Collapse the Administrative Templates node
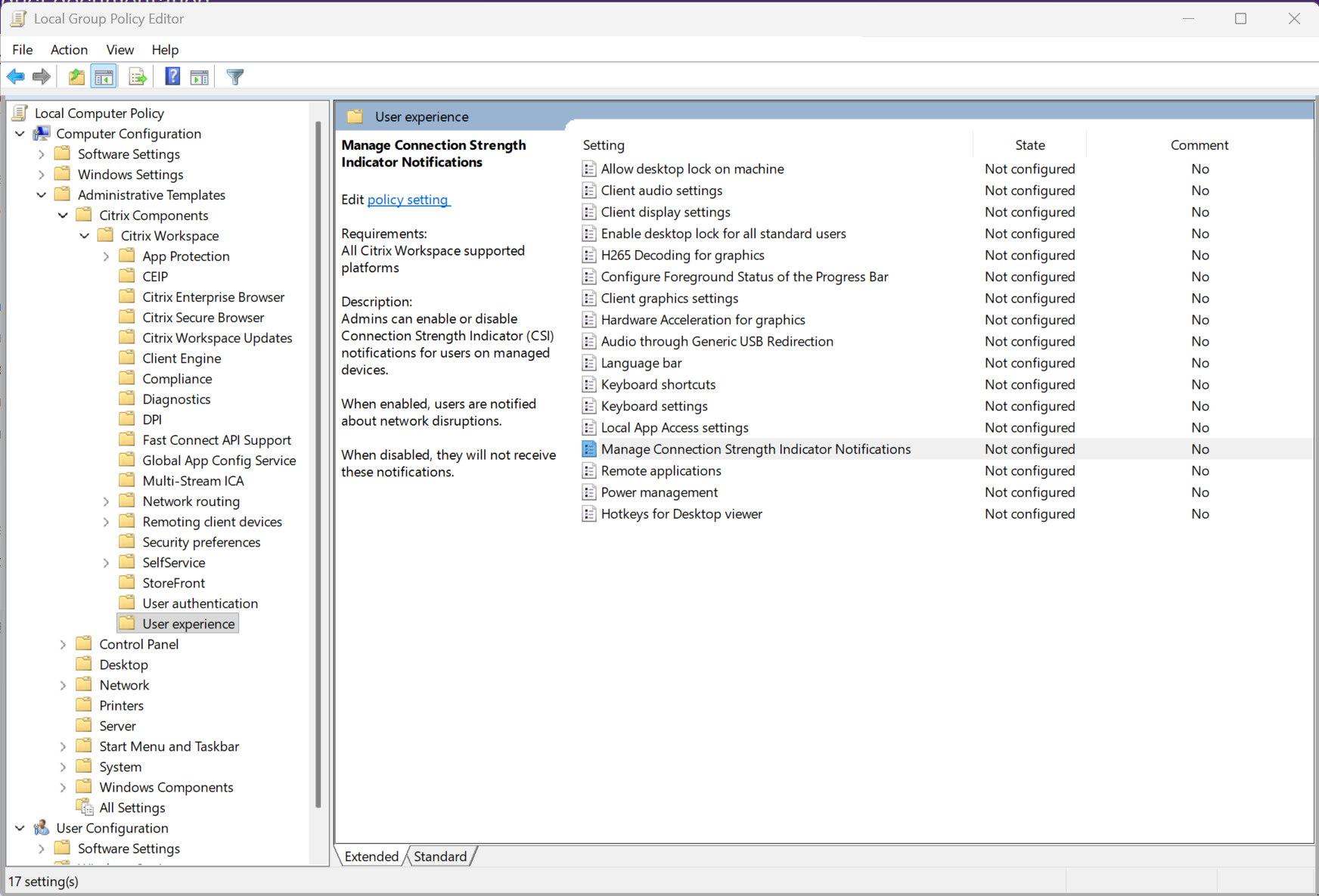 click(42, 195)
